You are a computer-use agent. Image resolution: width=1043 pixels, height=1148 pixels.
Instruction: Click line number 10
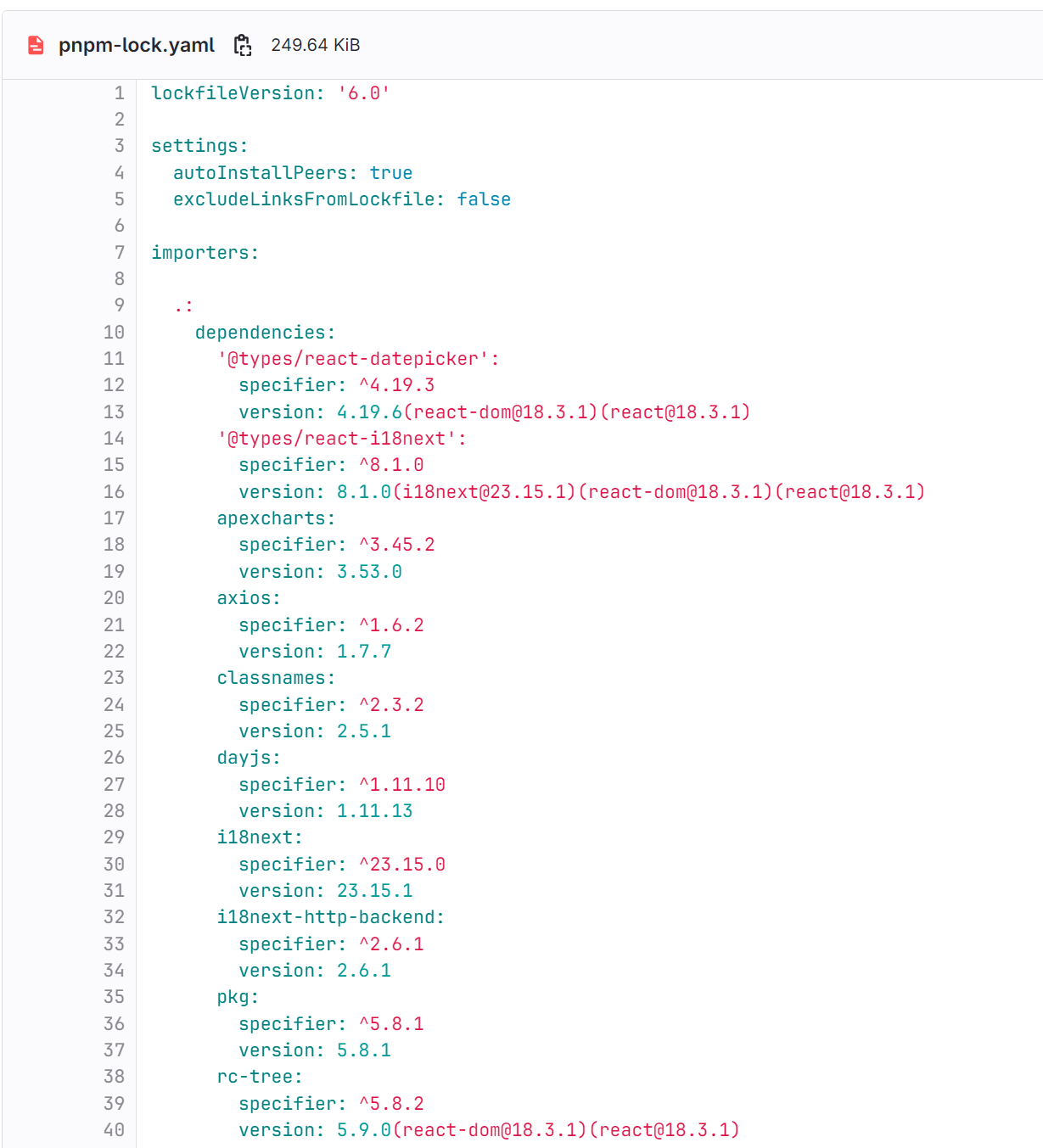[115, 332]
